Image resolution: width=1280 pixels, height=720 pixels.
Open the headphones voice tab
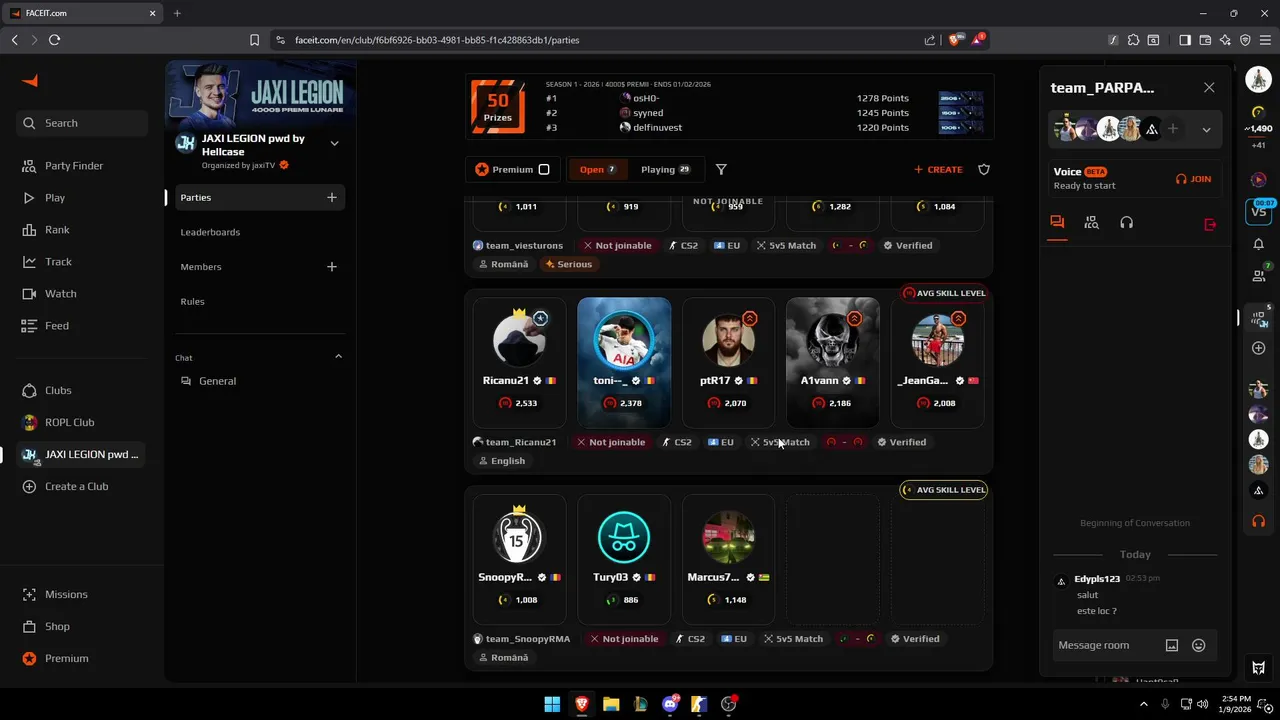[x=1126, y=223]
